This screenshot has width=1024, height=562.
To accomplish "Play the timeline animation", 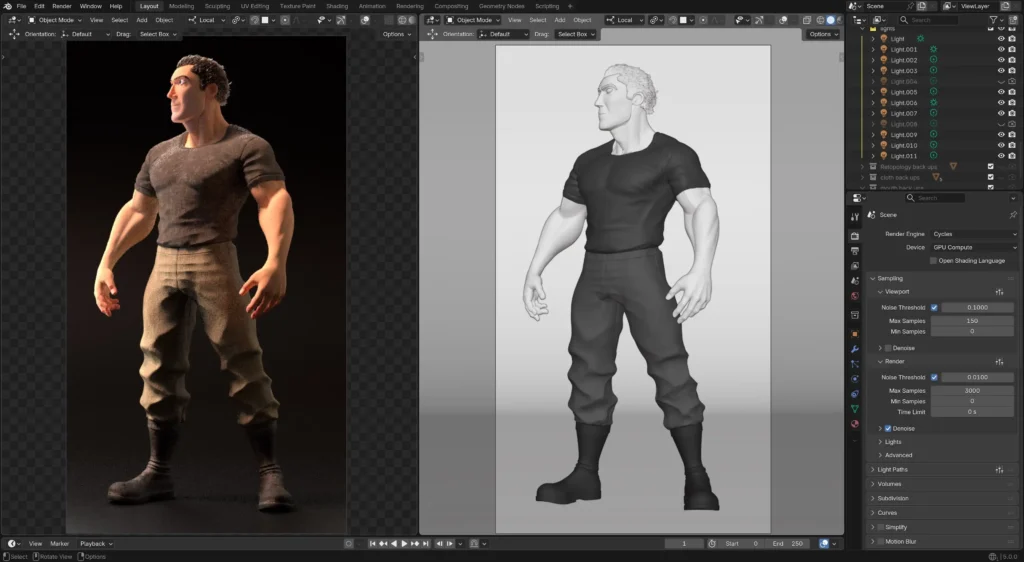I will [x=404, y=544].
